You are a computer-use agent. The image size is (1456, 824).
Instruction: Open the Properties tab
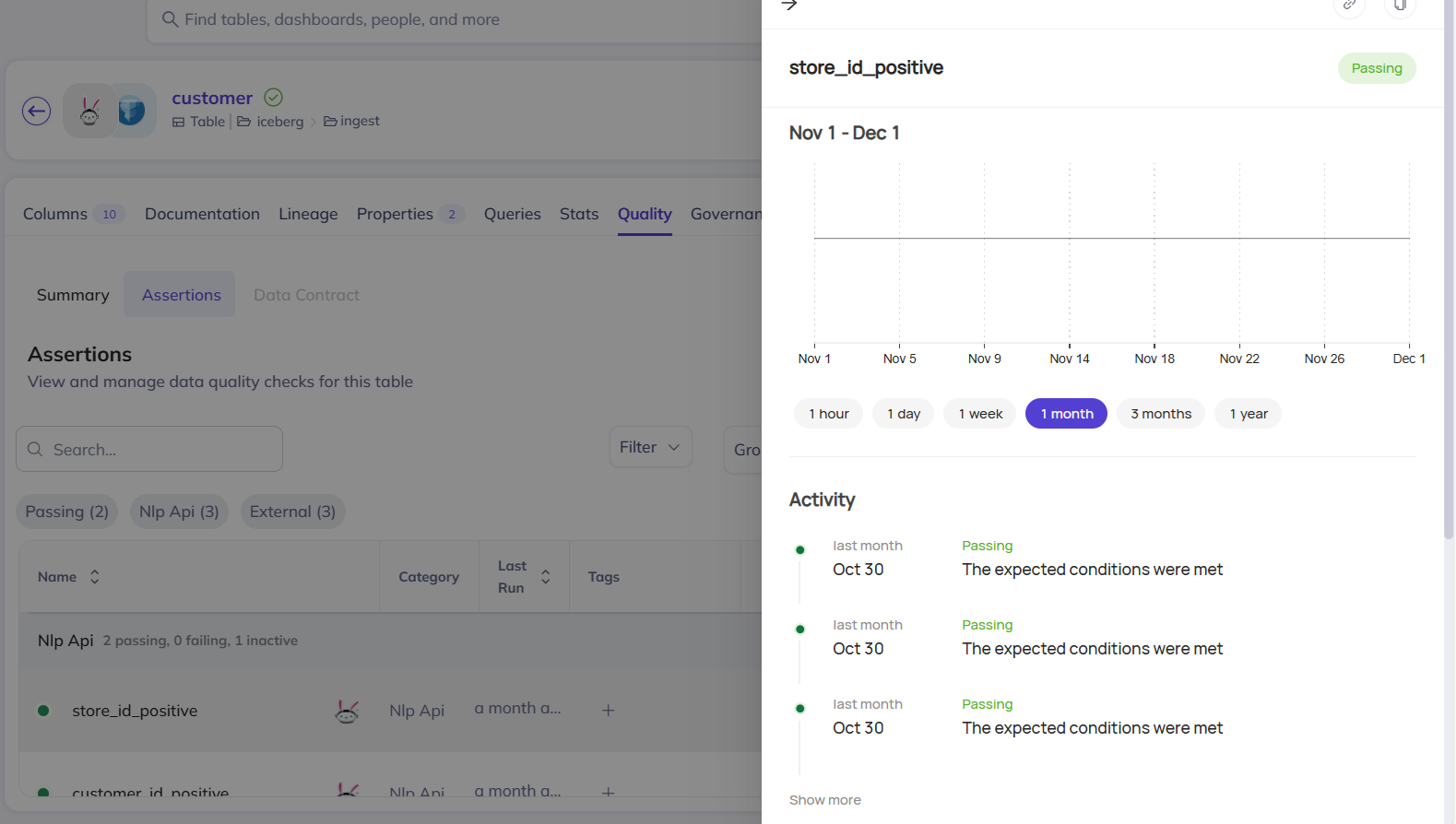click(x=410, y=214)
